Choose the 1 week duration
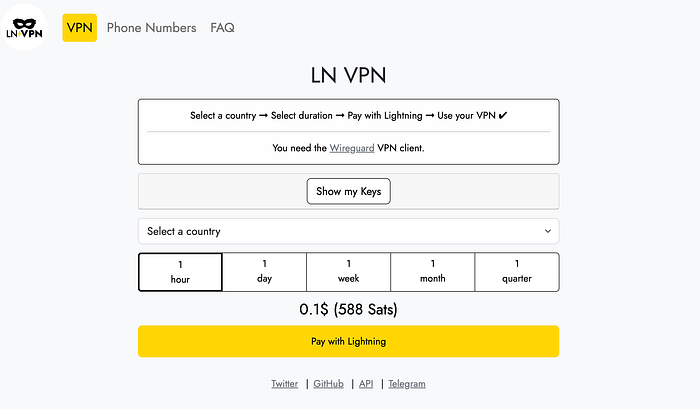The width and height of the screenshot is (700, 409). [x=349, y=272]
